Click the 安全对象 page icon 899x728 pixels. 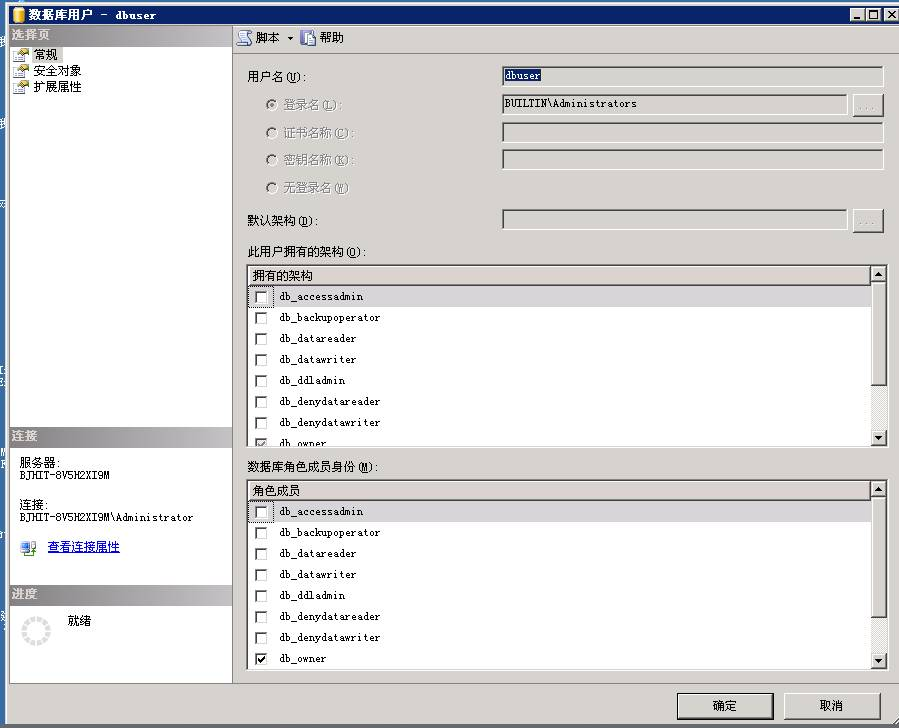pyautogui.click(x=21, y=71)
